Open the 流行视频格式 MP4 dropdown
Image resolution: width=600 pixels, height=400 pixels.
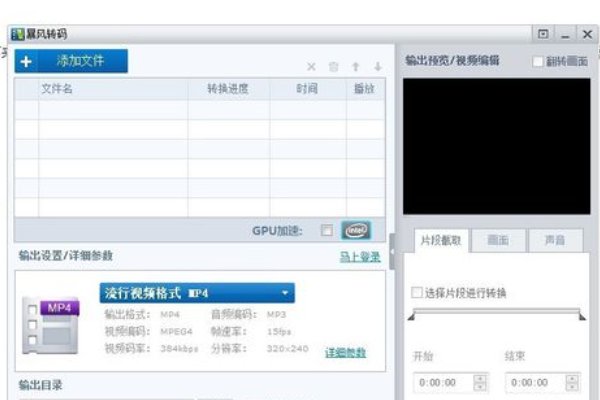coord(197,293)
